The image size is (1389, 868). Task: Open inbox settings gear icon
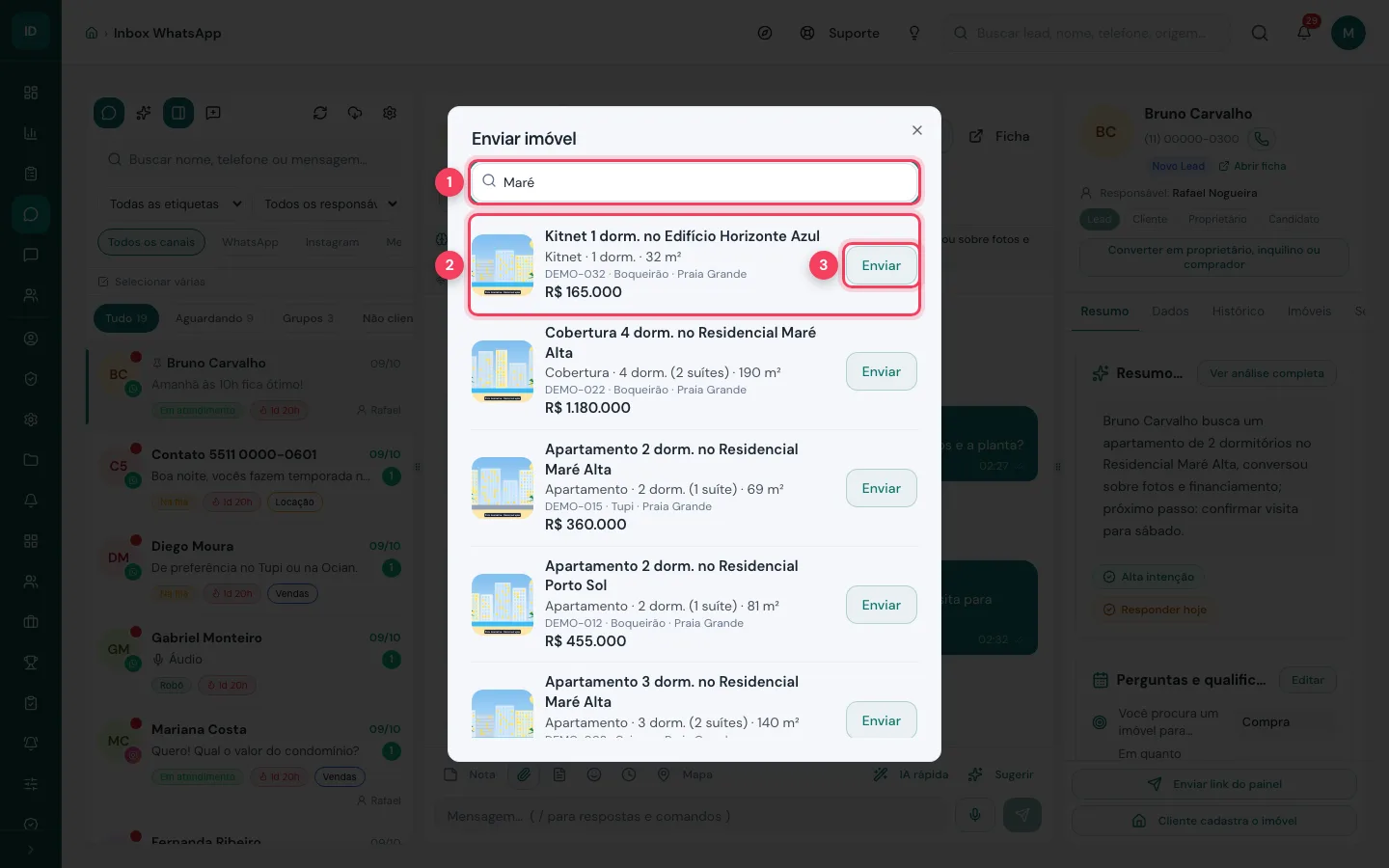click(390, 113)
